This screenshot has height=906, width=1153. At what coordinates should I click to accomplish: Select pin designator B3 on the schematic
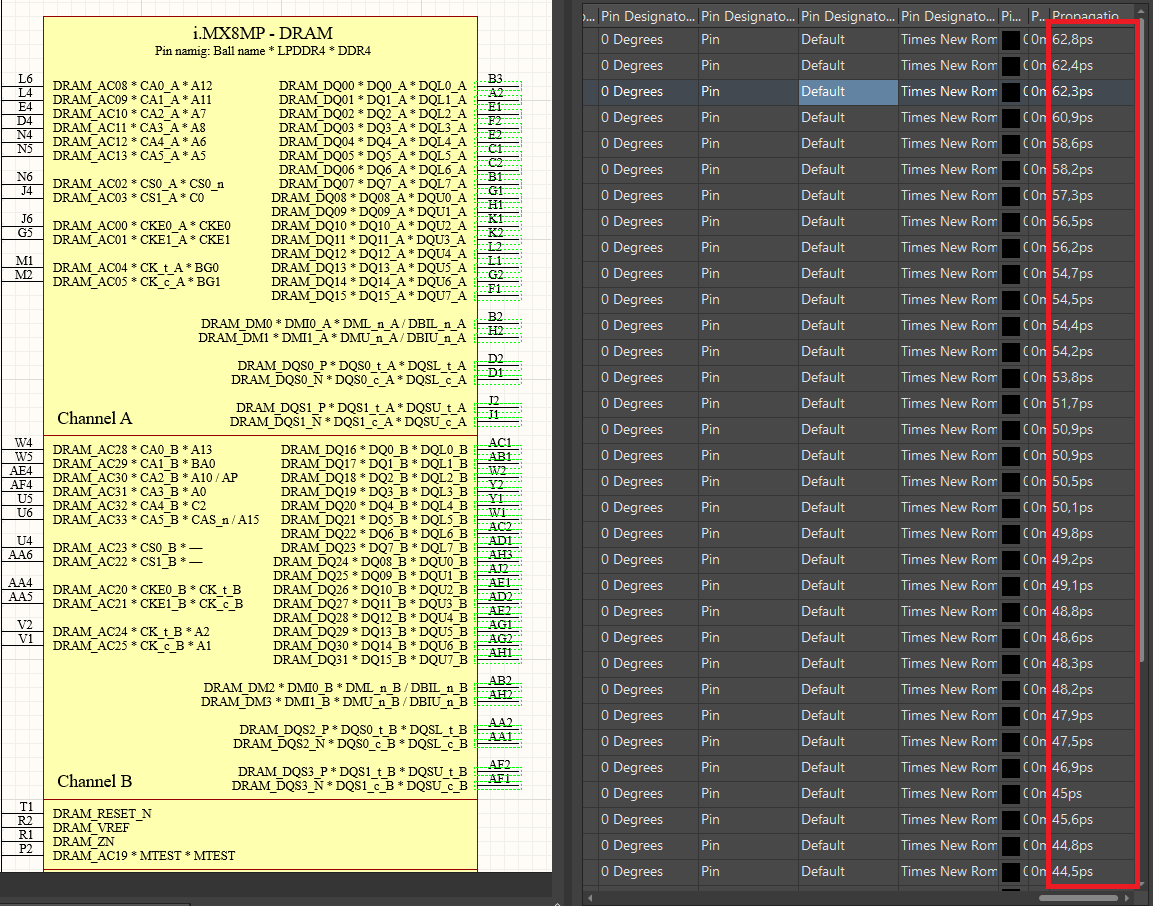pos(499,77)
